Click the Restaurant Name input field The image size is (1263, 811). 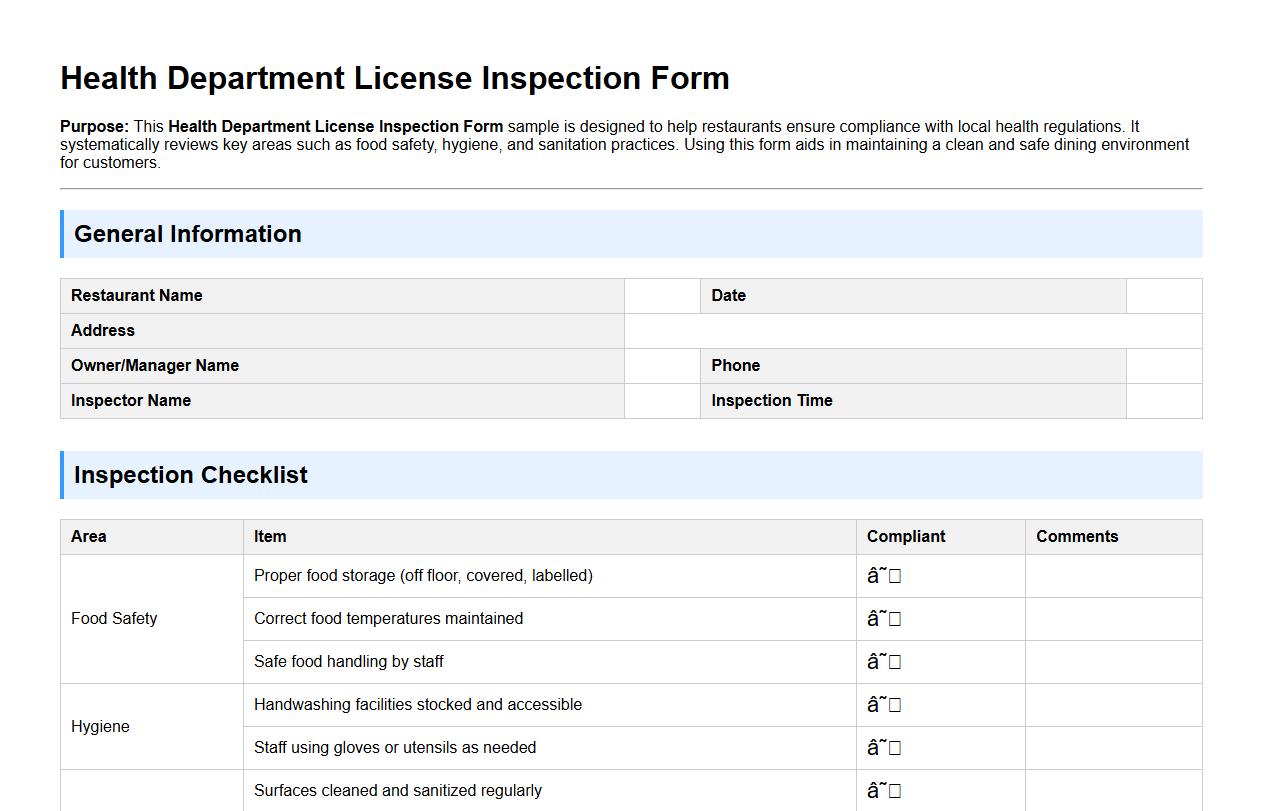(661, 295)
